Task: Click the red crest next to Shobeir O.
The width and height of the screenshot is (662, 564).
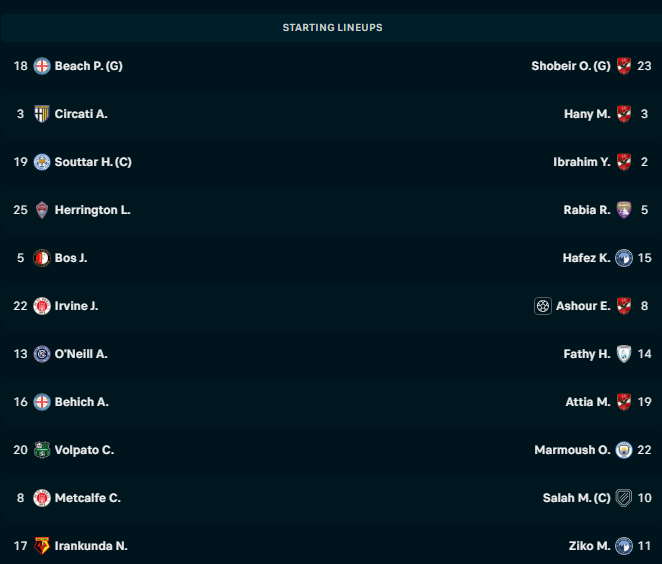Action: [624, 66]
